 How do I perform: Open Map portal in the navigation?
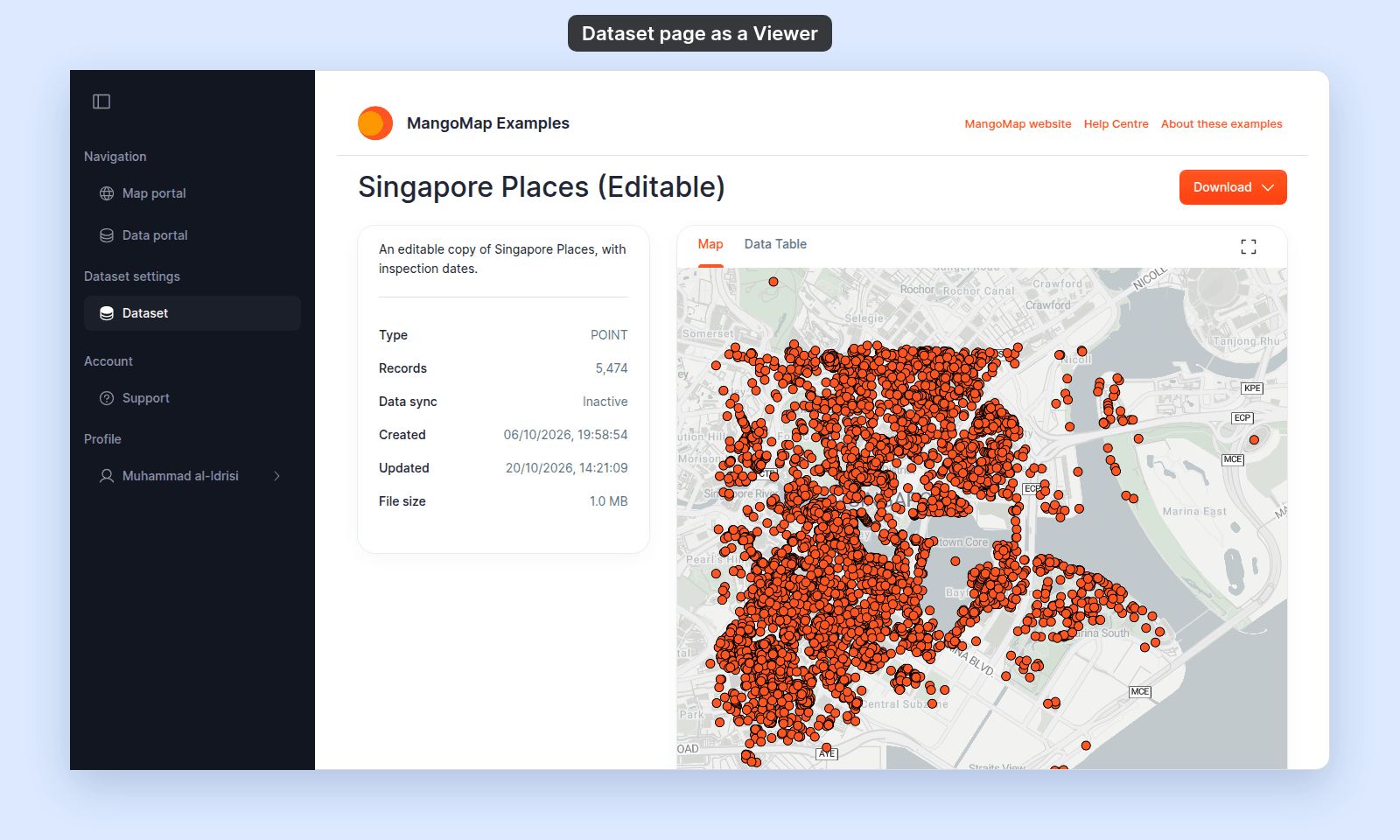(x=192, y=193)
